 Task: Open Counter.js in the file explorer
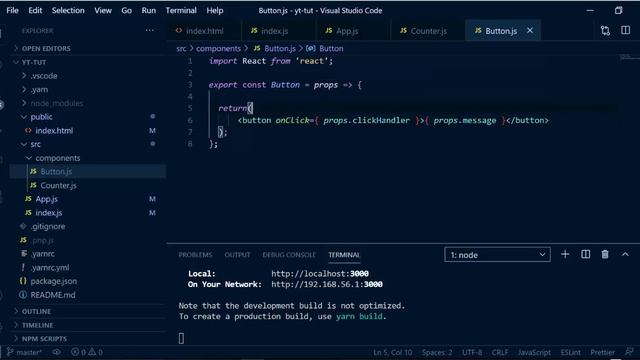[88, 185]
